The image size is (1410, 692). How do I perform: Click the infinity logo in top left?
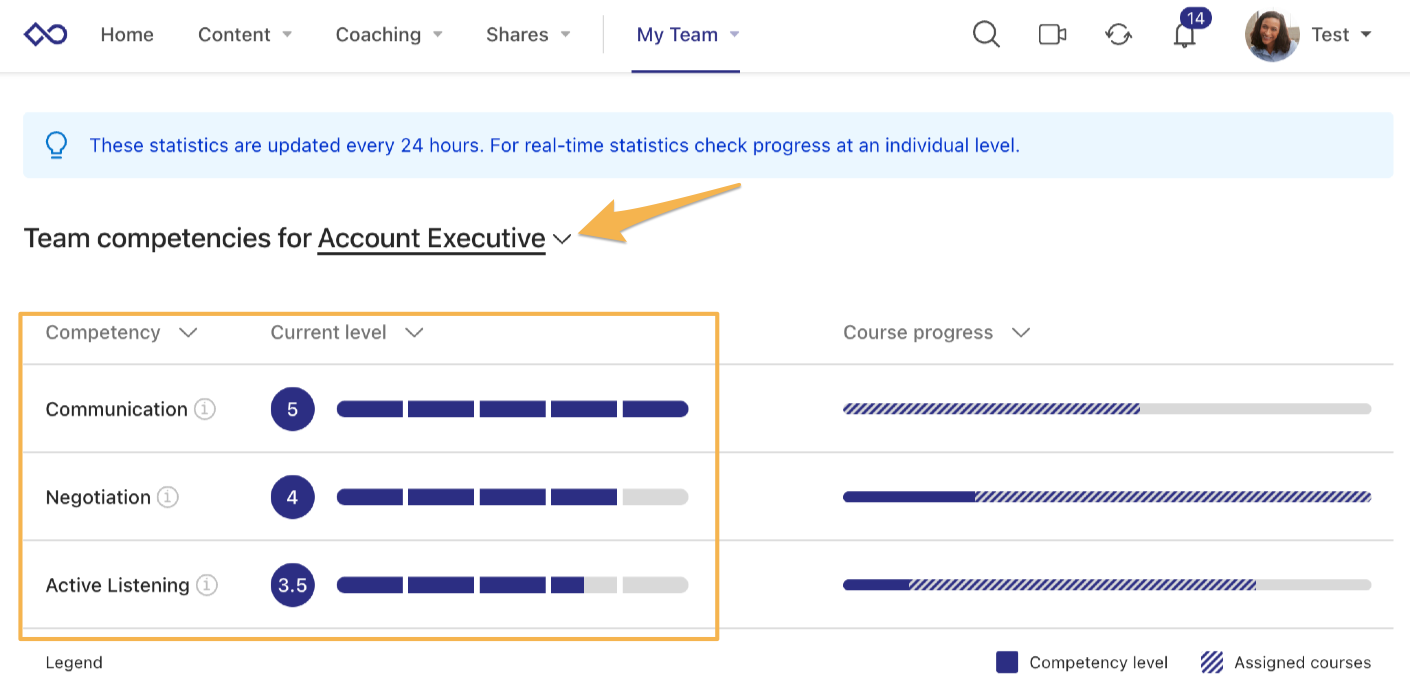coord(45,32)
